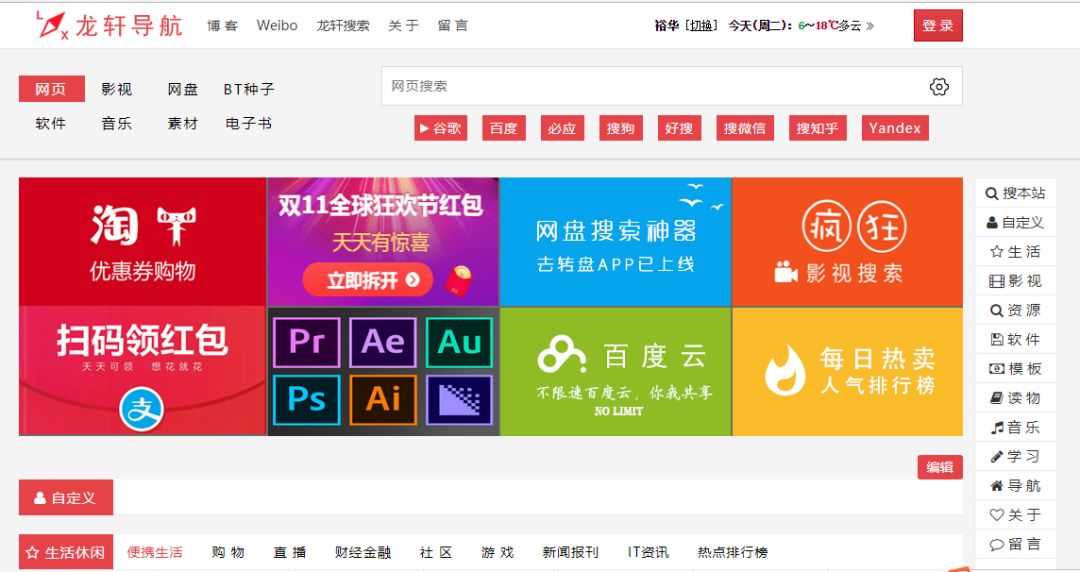Viewport: 1080px width, 572px height.
Task: Click the sidebar 生活 star item
Action: click(1015, 252)
